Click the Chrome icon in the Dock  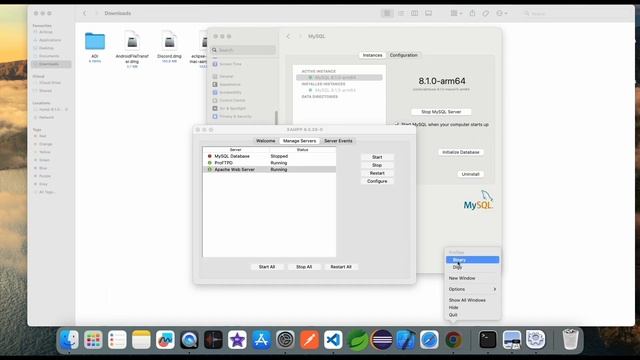point(453,340)
